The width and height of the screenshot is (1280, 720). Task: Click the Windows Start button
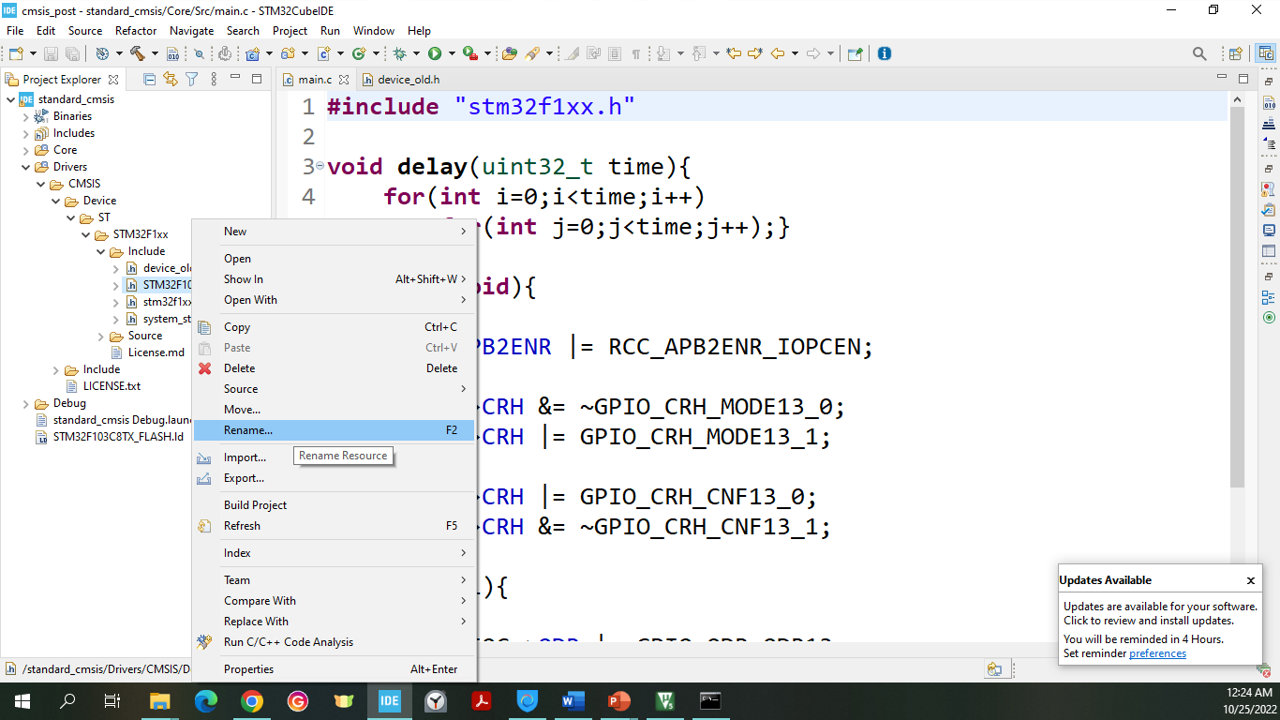(22, 701)
